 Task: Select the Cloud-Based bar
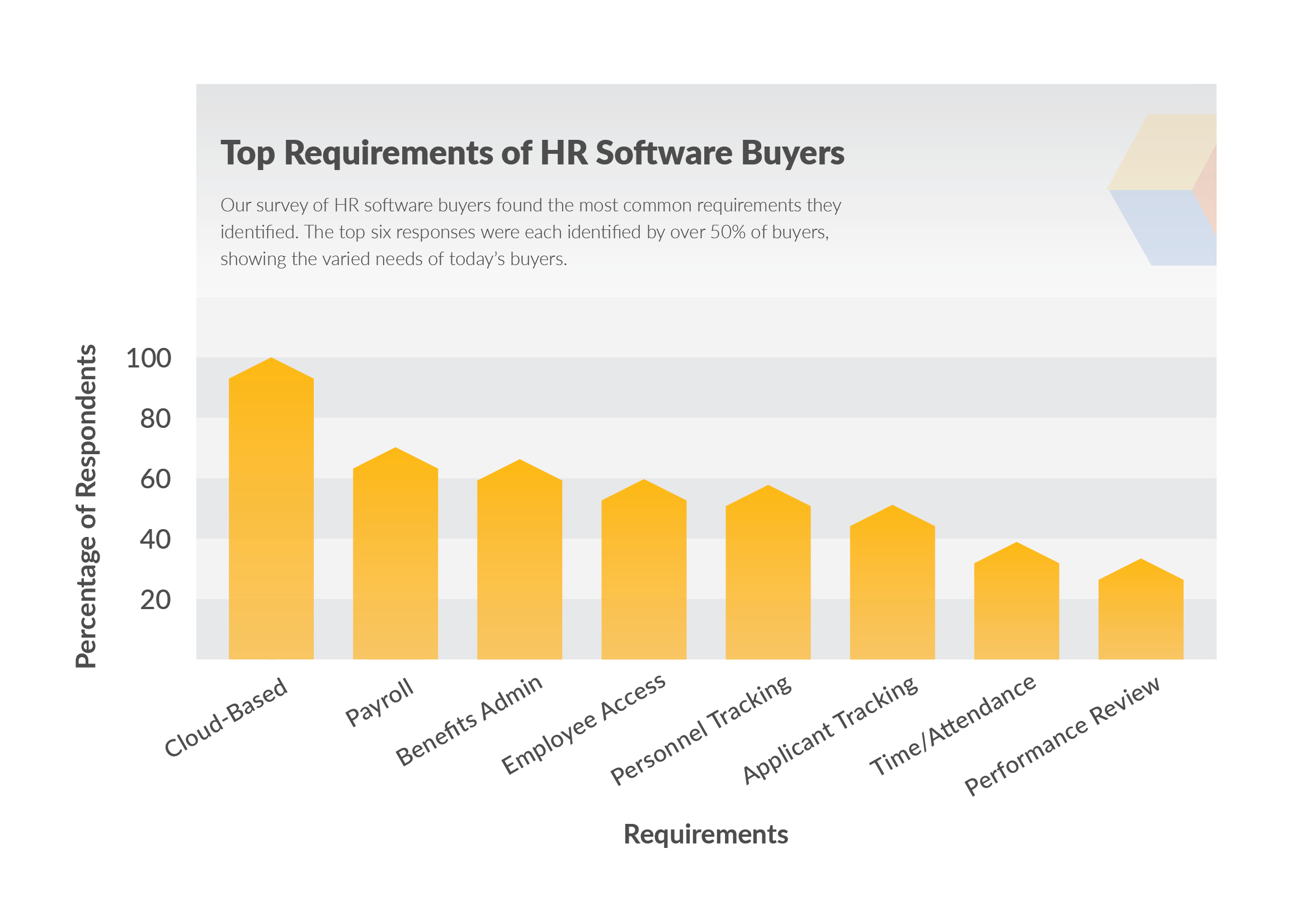[x=272, y=513]
